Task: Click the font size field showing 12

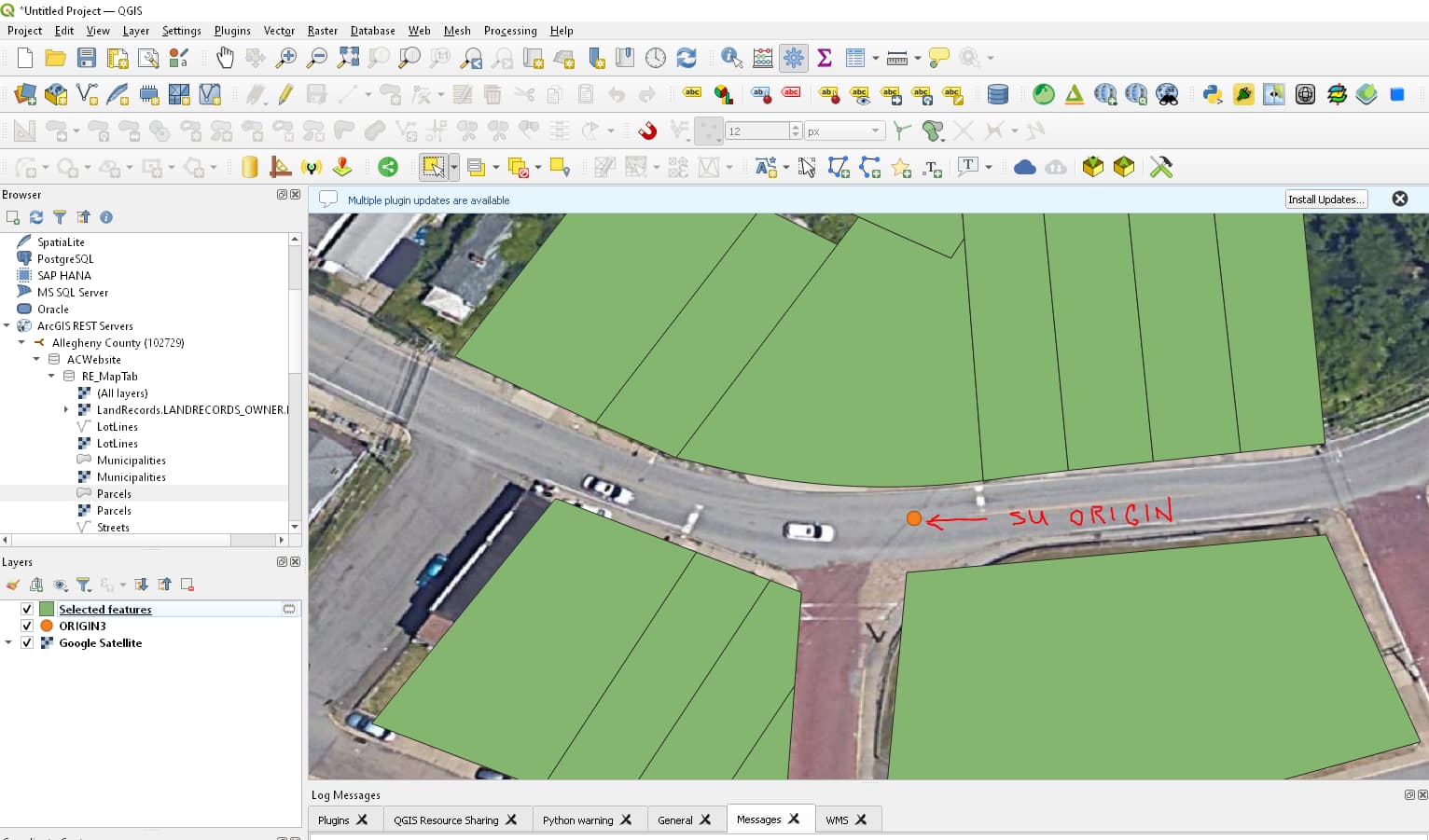Action: coord(758,131)
